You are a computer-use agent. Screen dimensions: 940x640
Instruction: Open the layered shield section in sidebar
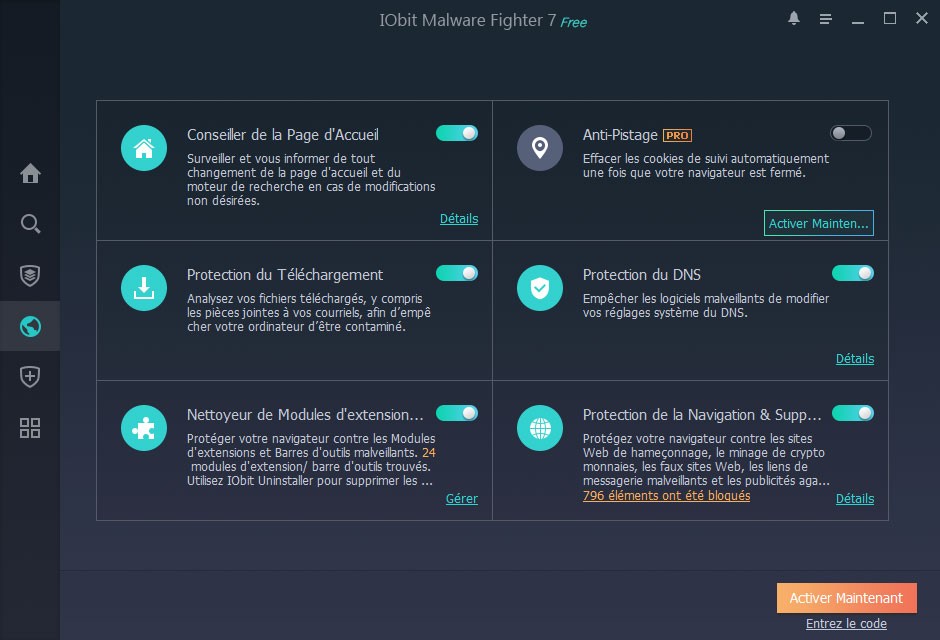30,276
